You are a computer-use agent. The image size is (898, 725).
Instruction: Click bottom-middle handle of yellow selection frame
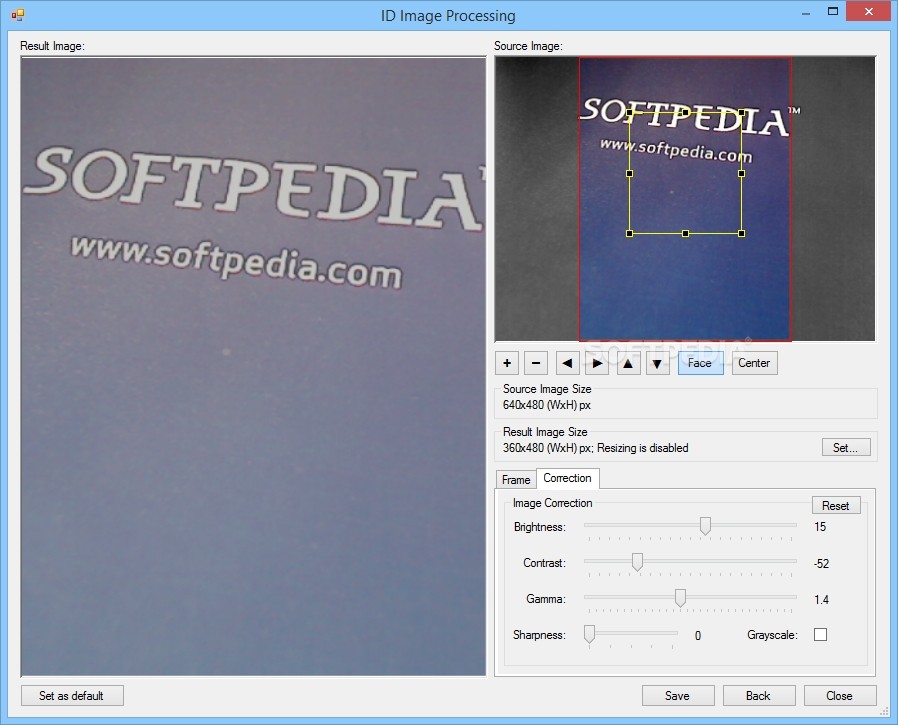click(x=686, y=234)
